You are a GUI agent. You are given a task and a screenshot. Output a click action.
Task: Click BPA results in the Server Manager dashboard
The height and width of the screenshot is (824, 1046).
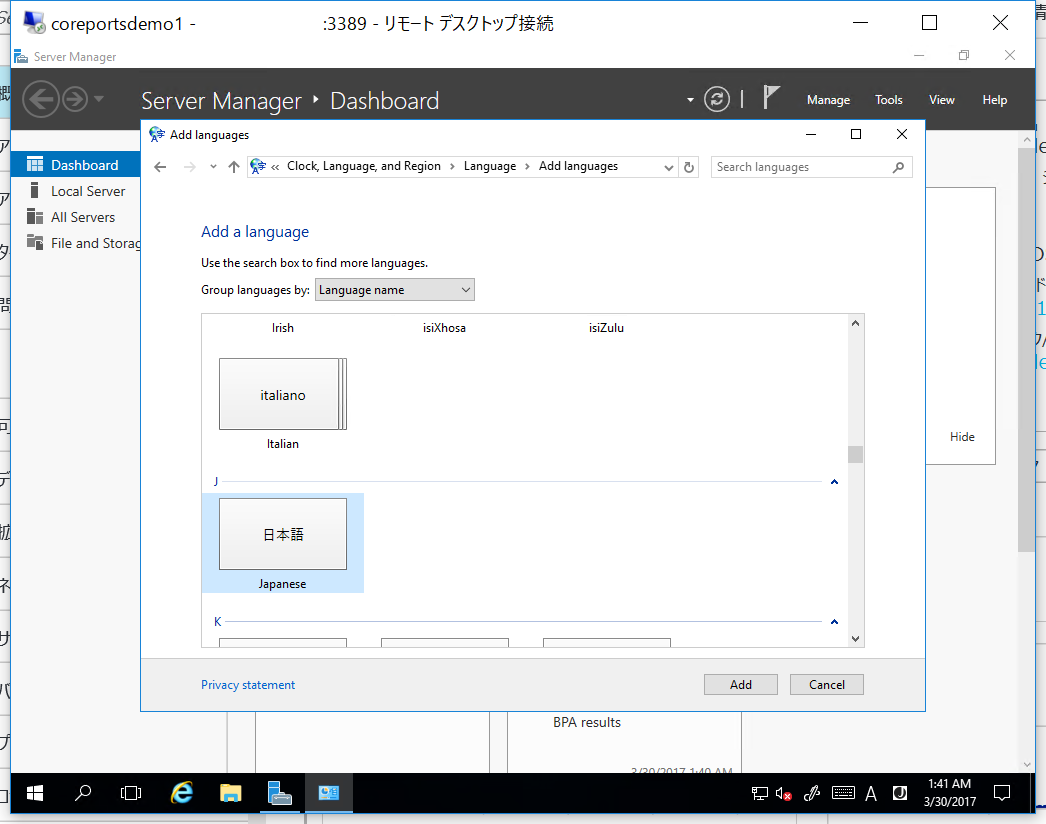pyautogui.click(x=587, y=722)
